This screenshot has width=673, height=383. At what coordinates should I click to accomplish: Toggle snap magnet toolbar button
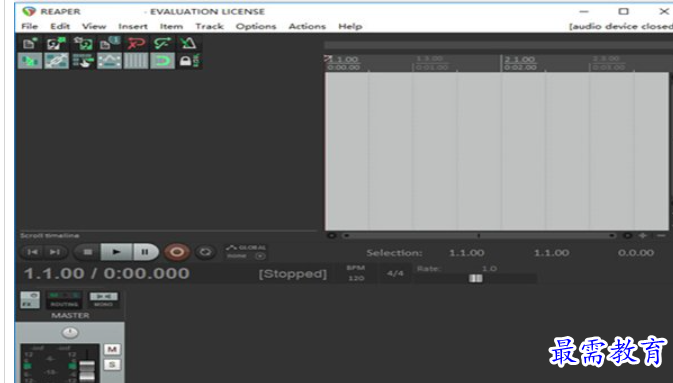162,61
